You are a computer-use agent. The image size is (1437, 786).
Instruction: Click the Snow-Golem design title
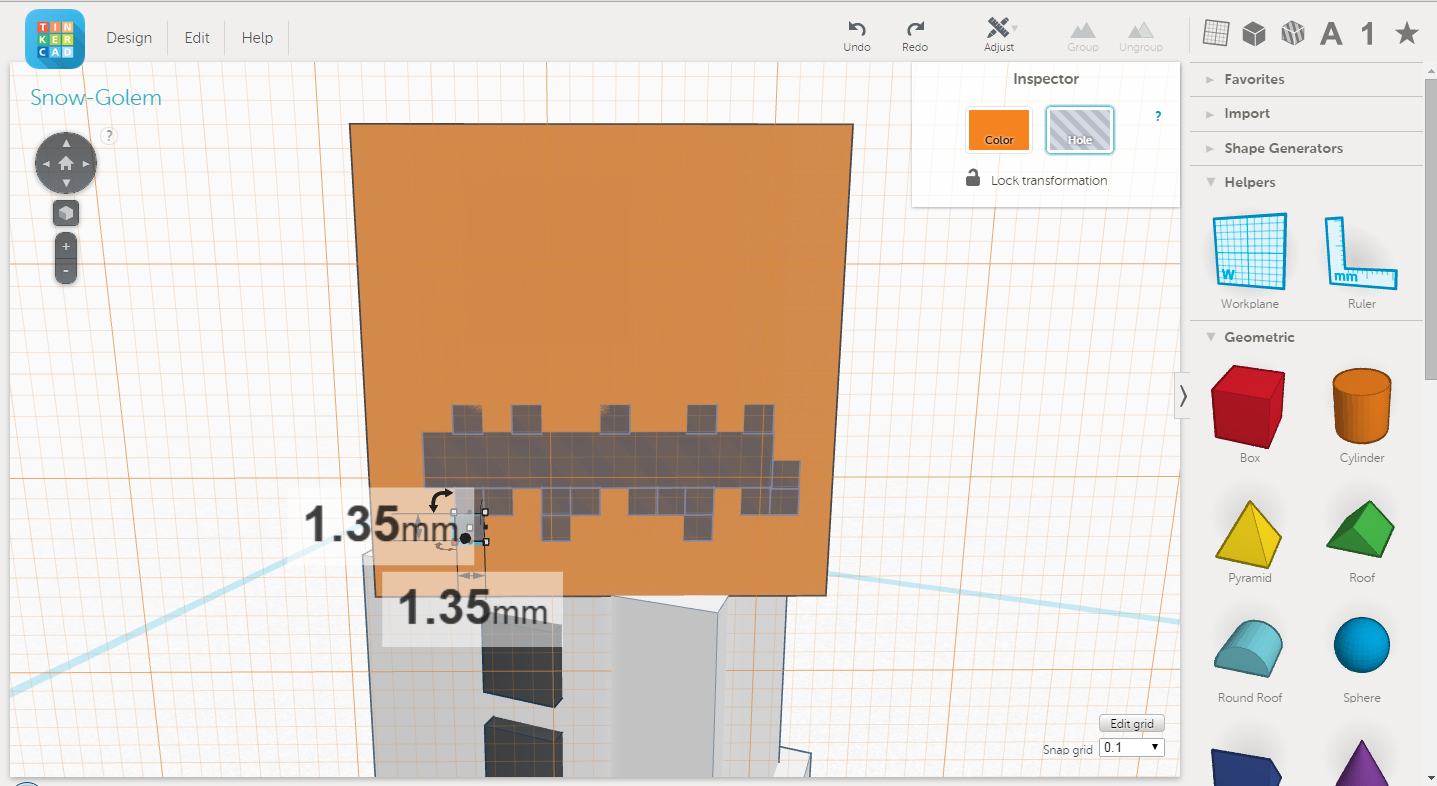click(x=96, y=98)
